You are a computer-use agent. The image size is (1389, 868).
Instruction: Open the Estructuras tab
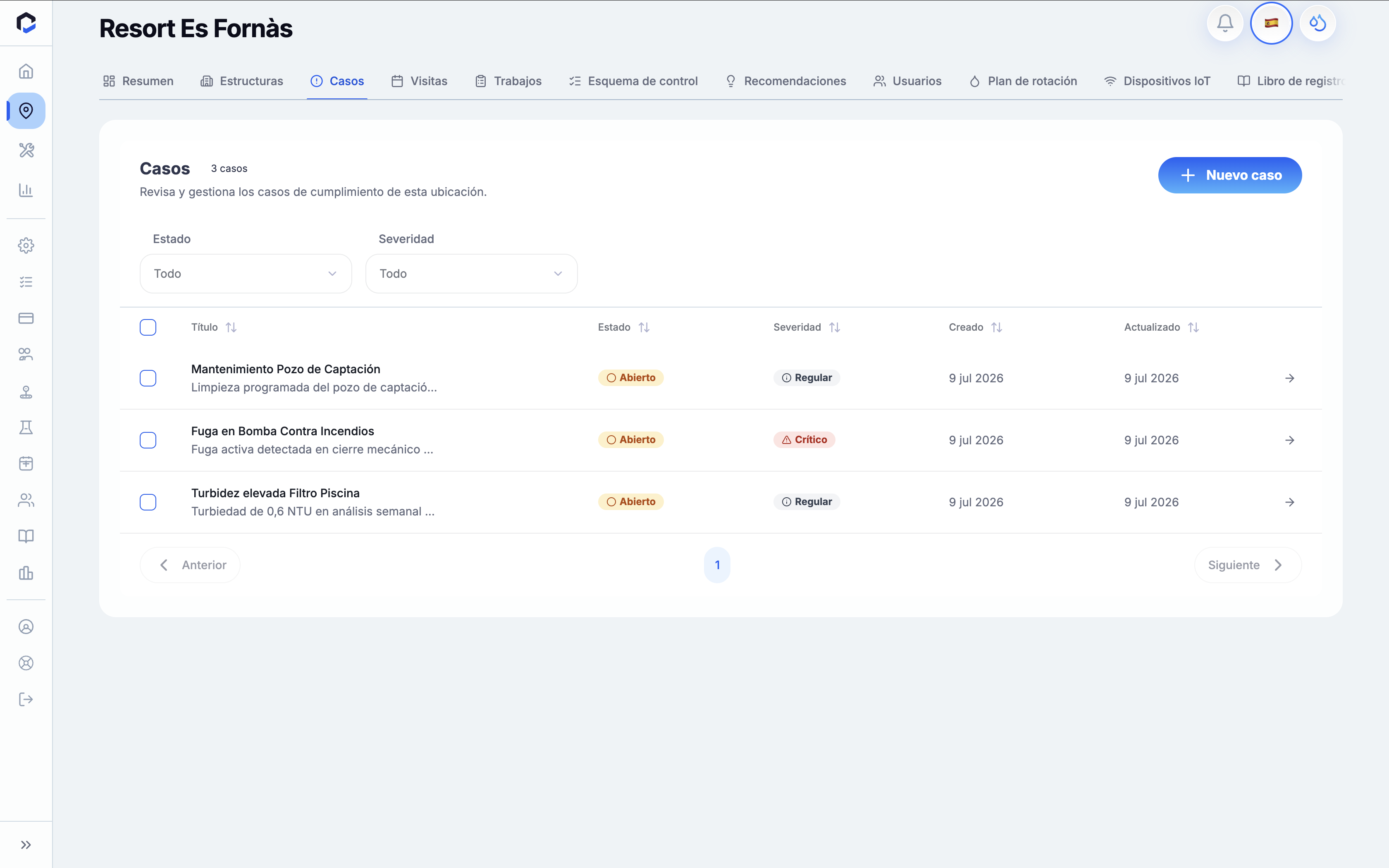pos(242,81)
